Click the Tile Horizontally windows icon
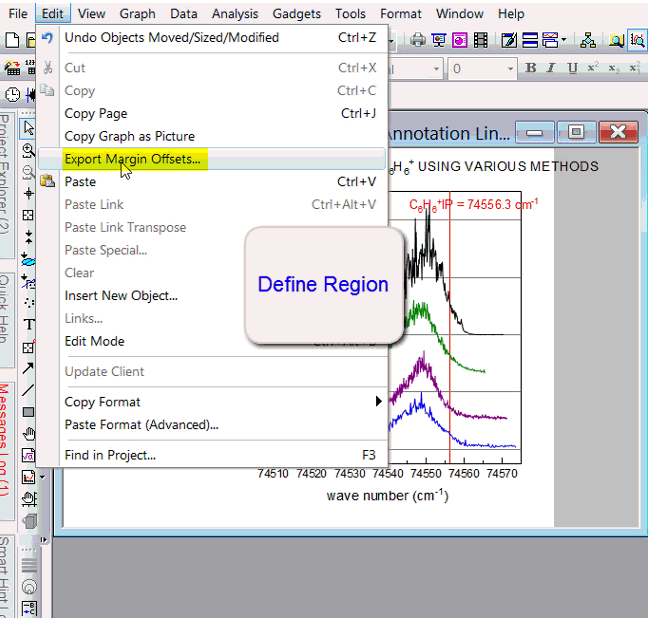The height and width of the screenshot is (621, 651). pos(530,40)
